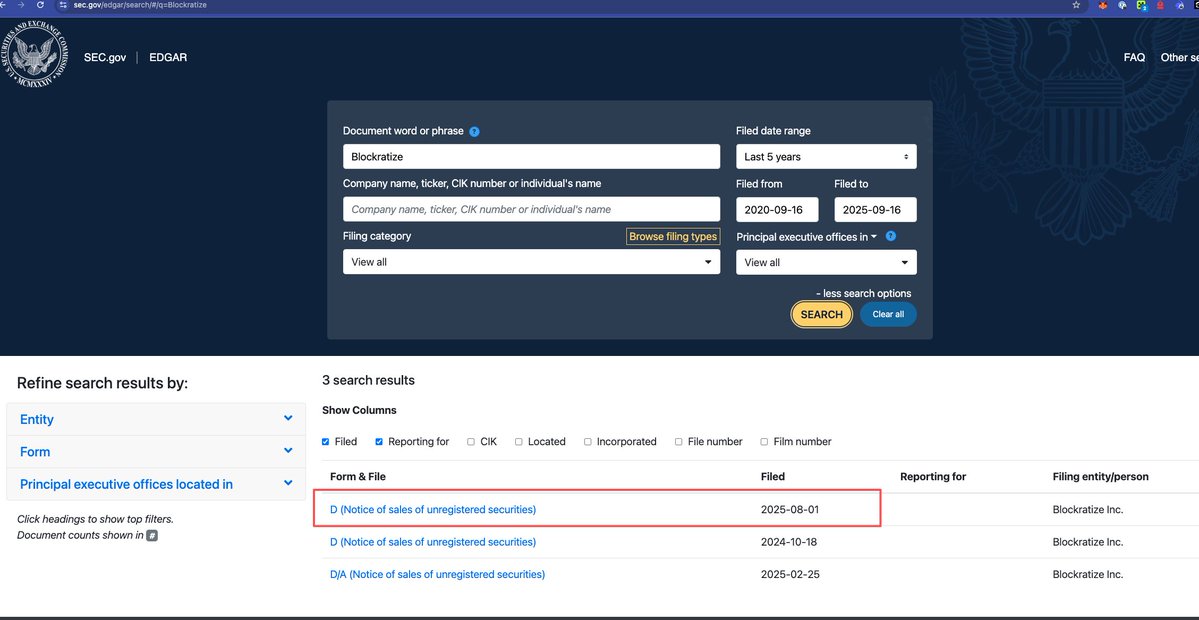The height and width of the screenshot is (620, 1199).
Task: Reload the page with the refresh icon
Action: 41,5
